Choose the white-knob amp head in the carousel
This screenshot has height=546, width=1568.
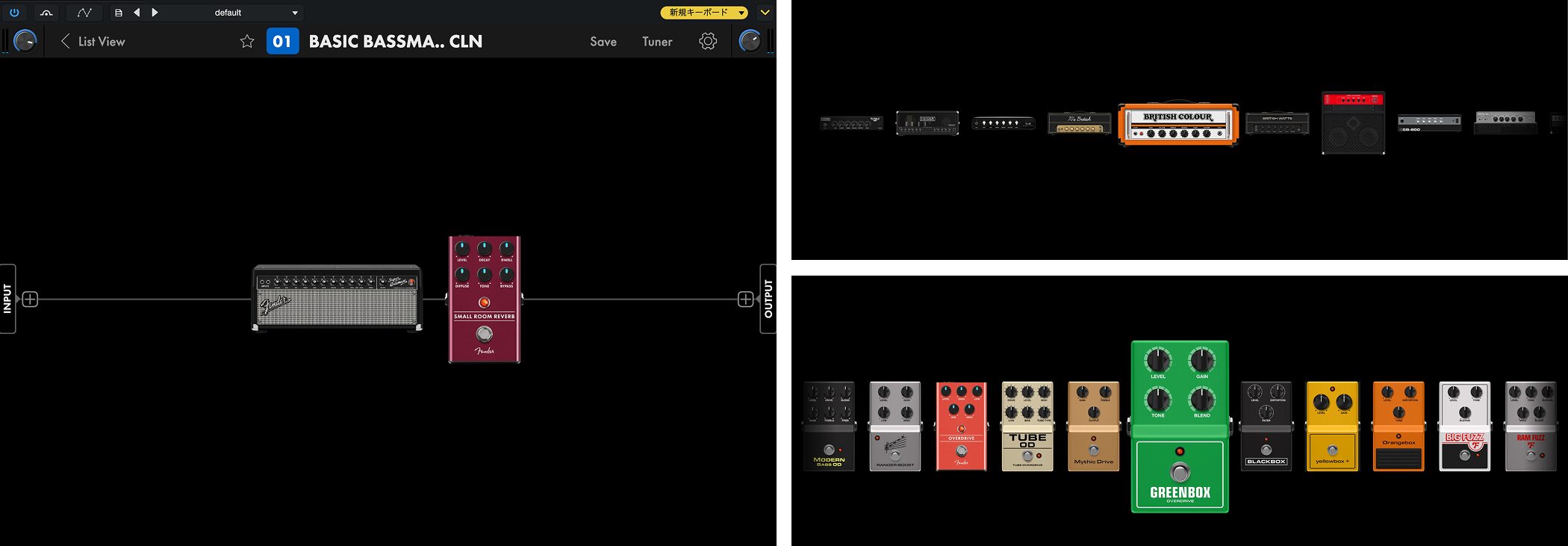(1004, 123)
